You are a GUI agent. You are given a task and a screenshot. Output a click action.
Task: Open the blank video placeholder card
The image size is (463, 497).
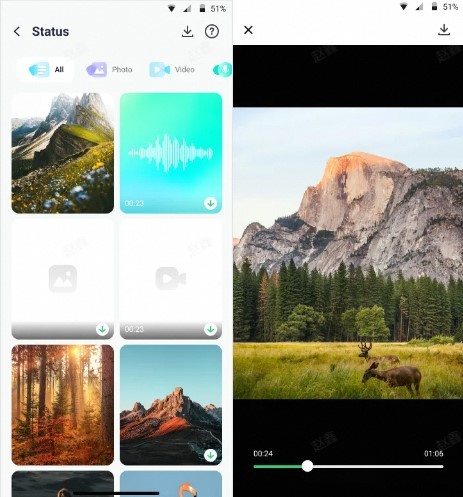pos(171,279)
